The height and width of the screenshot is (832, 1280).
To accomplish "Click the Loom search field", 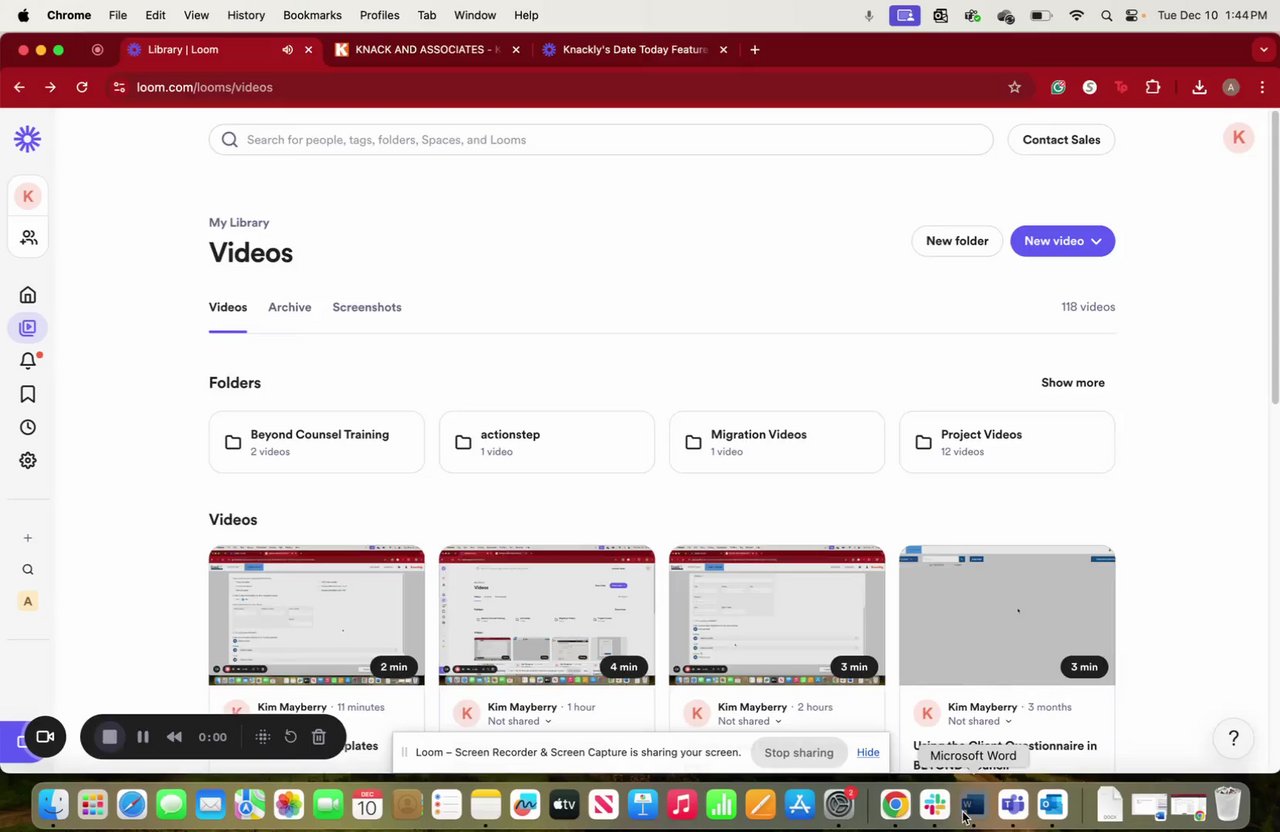I will pyautogui.click(x=601, y=140).
